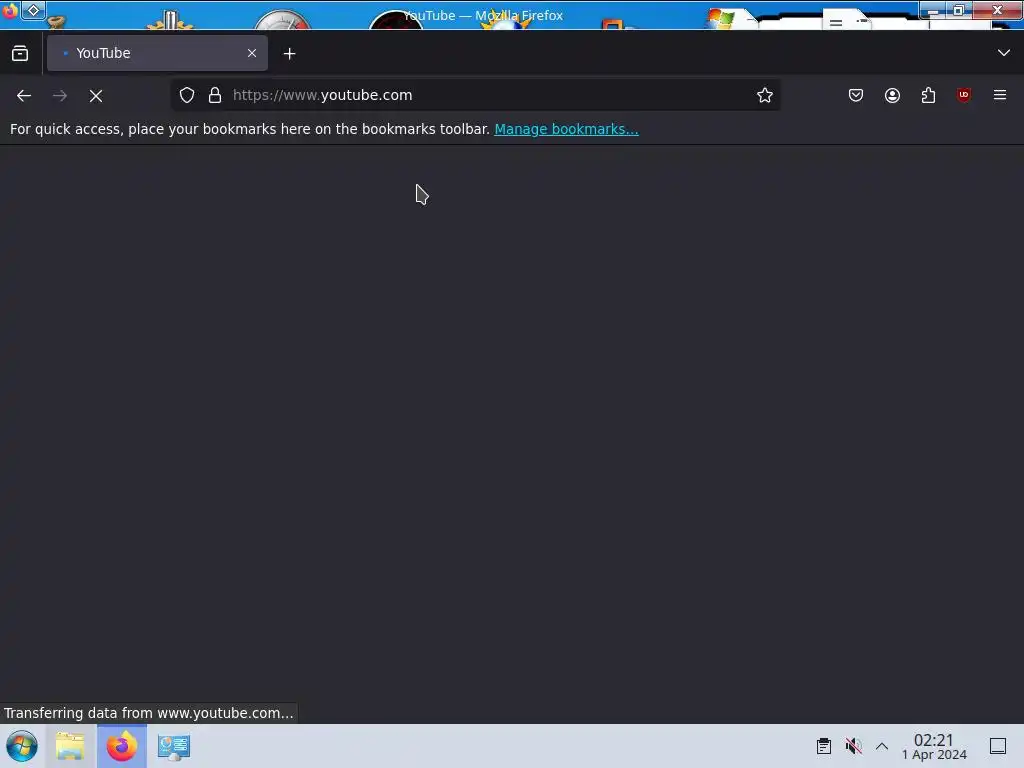Show site security padlock information
The width and height of the screenshot is (1024, 768).
[x=215, y=95]
